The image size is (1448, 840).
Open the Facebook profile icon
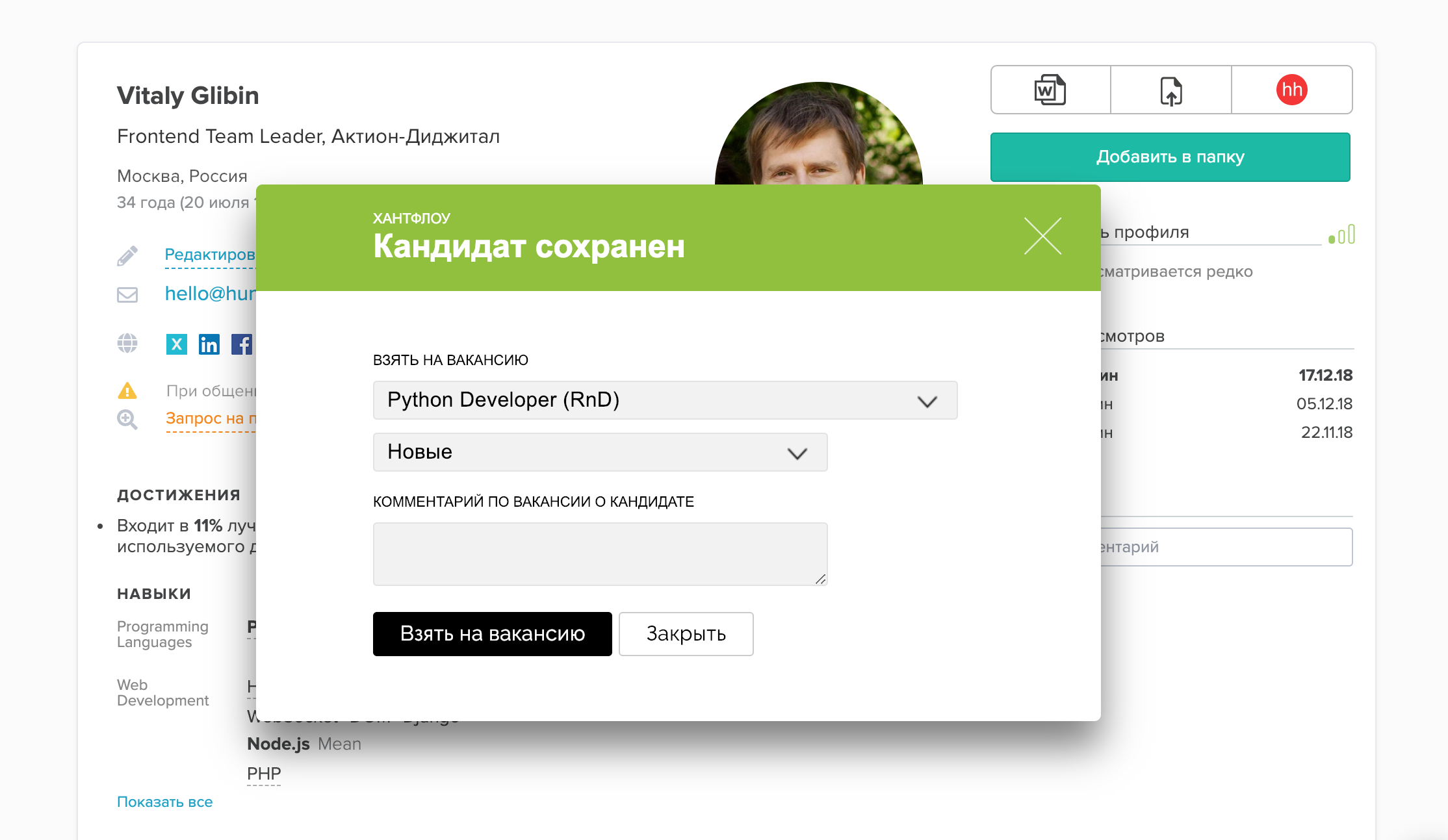(x=242, y=344)
